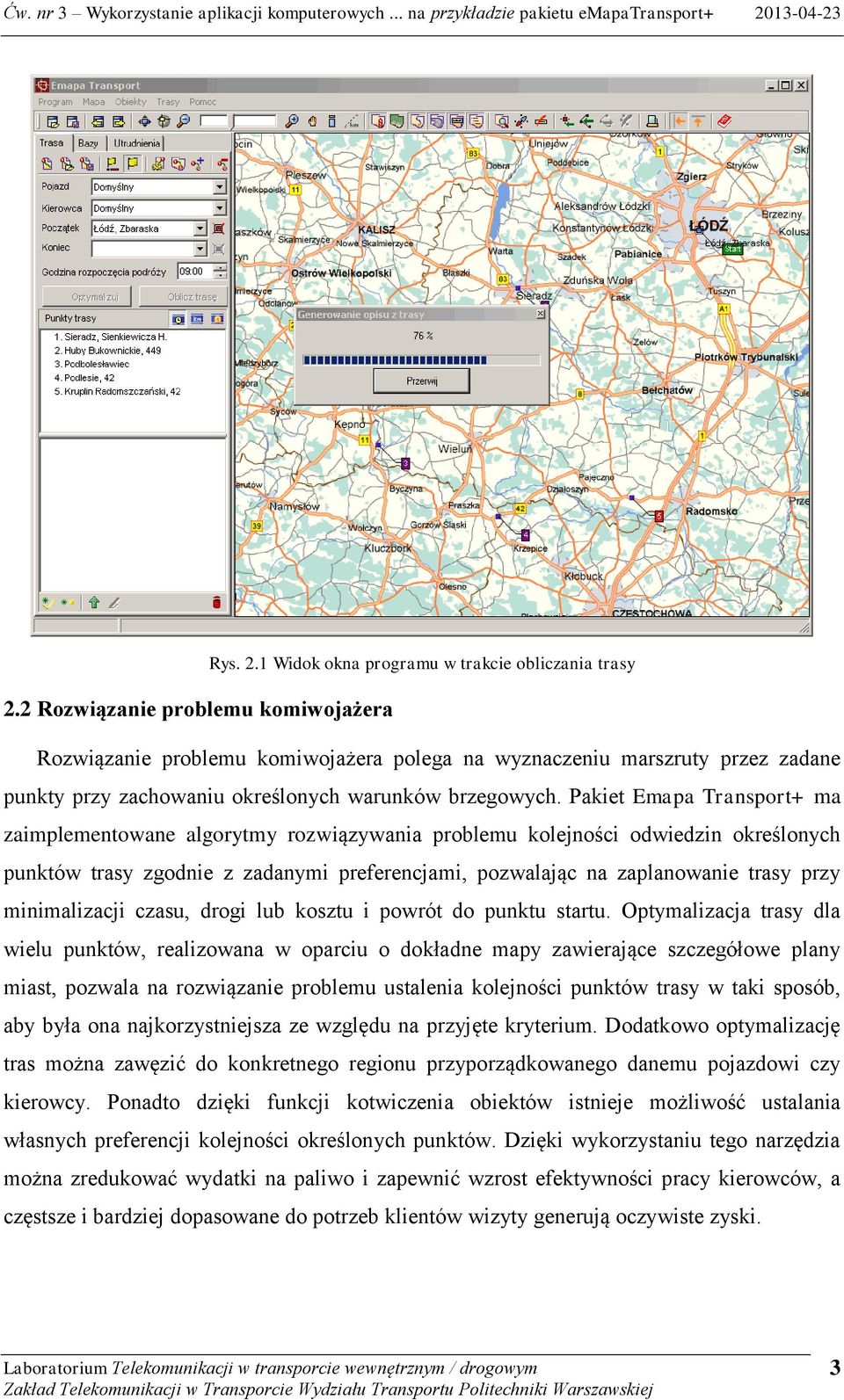Image resolution: width=844 pixels, height=1400 pixels.
Task: Click the zoom-in magnifier icon
Action: pyautogui.click(x=292, y=121)
